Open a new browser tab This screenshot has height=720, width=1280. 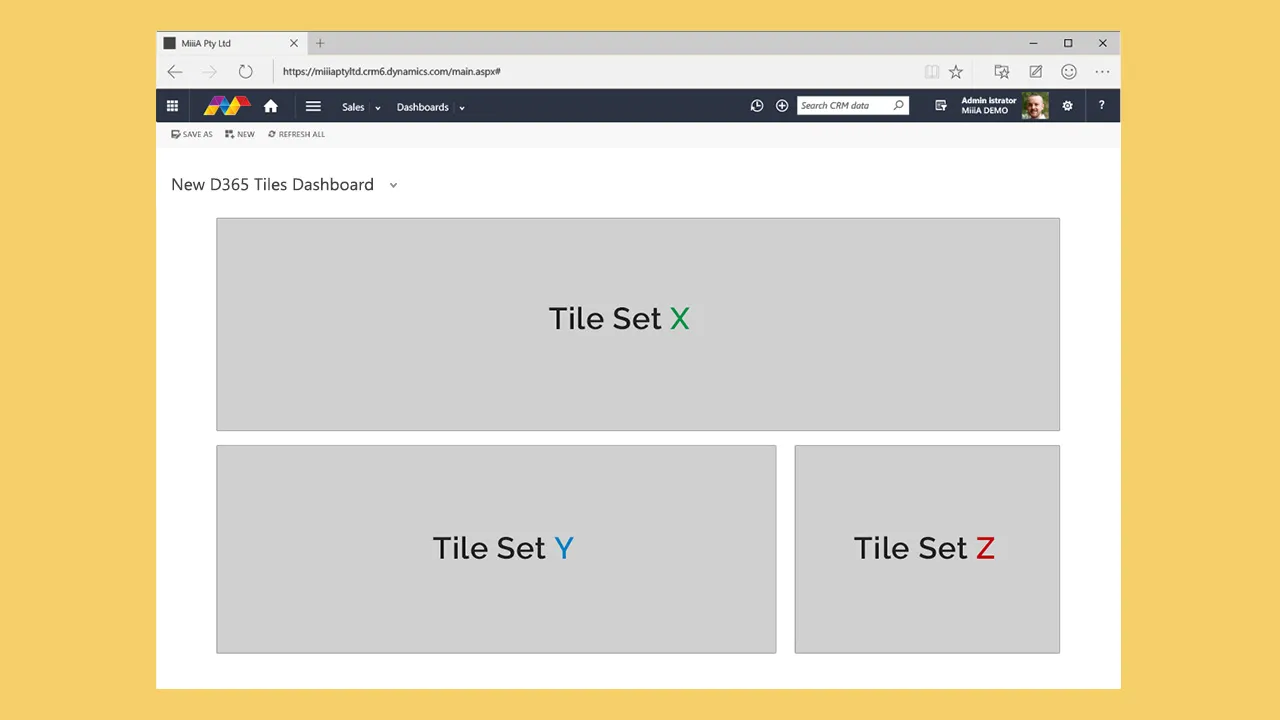(x=320, y=43)
